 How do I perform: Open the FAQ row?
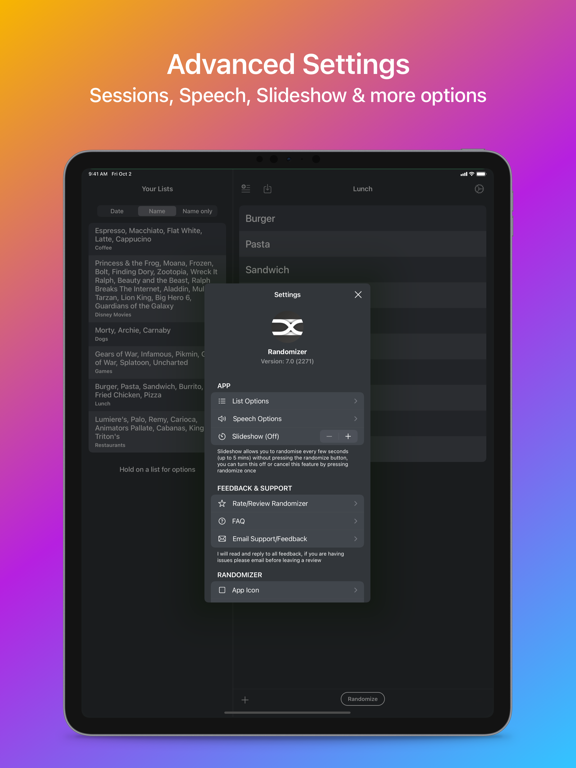click(288, 521)
